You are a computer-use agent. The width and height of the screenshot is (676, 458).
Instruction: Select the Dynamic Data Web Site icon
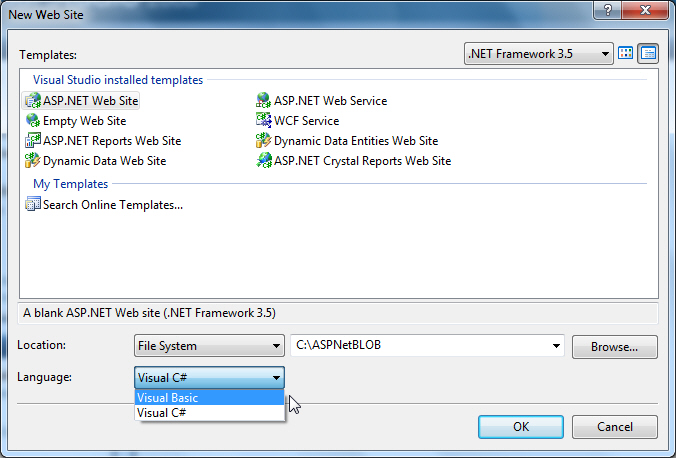[x=32, y=161]
